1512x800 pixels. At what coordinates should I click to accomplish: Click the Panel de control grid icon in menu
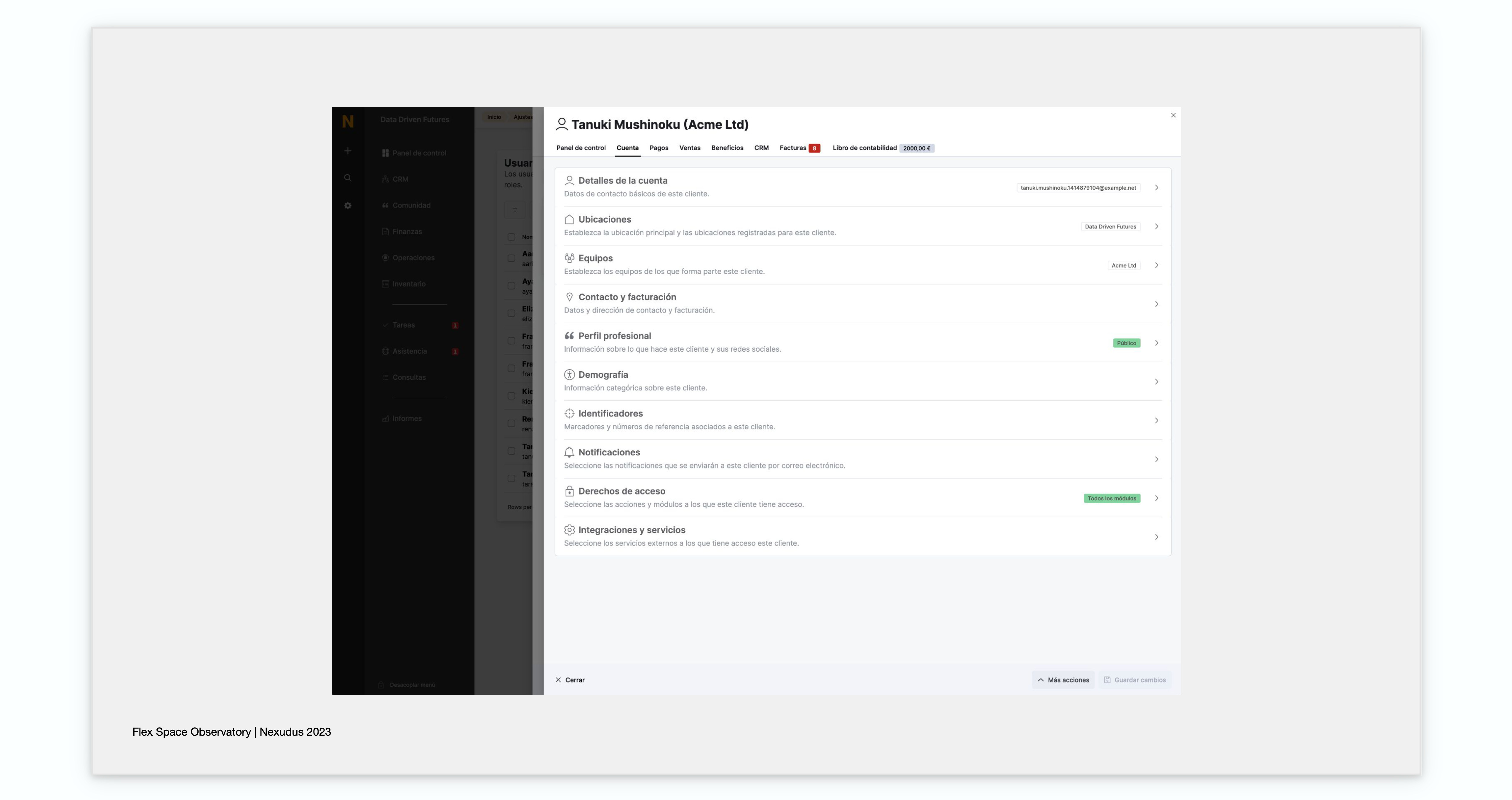click(x=385, y=153)
